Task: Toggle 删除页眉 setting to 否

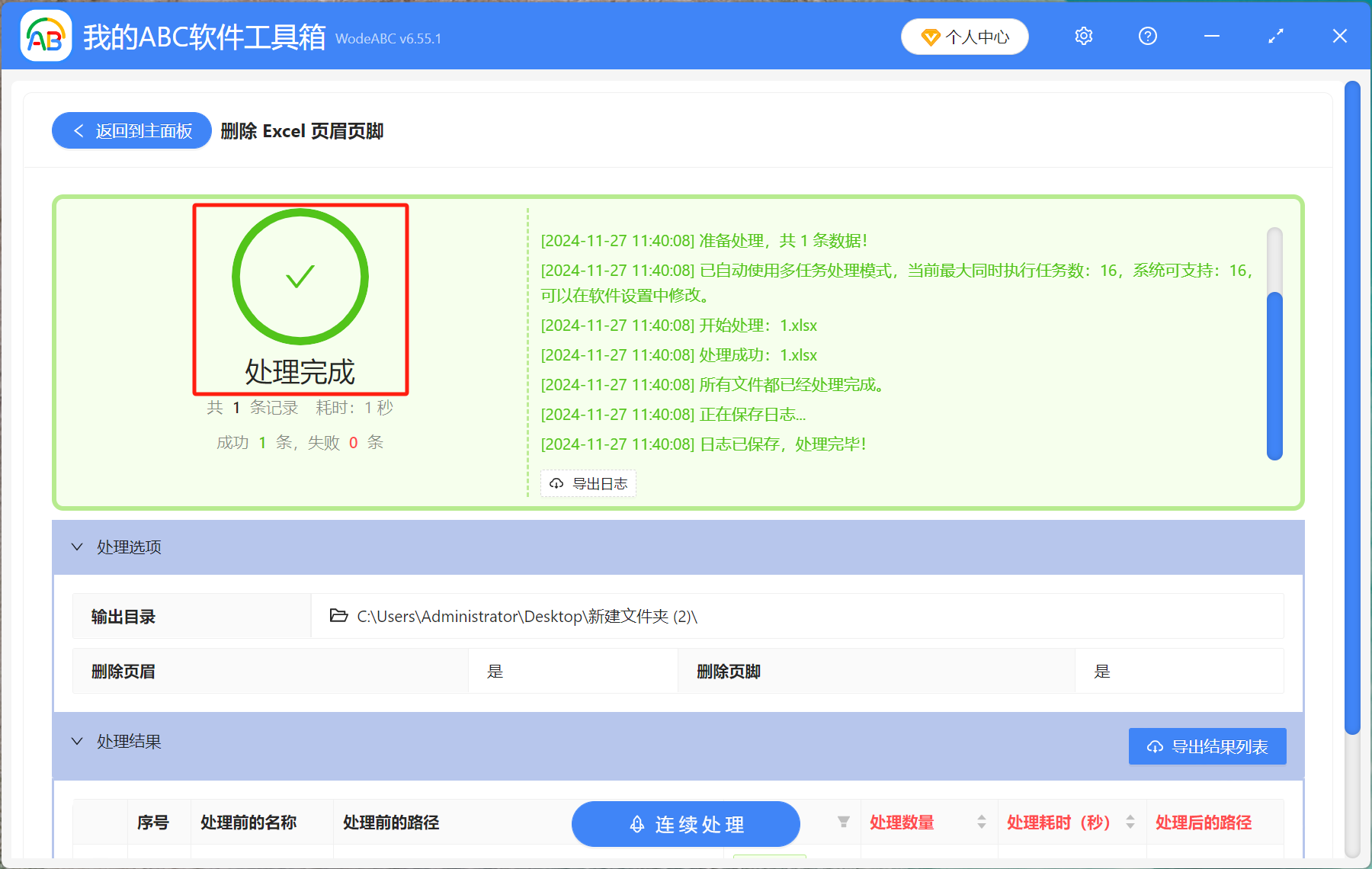Action: click(495, 671)
